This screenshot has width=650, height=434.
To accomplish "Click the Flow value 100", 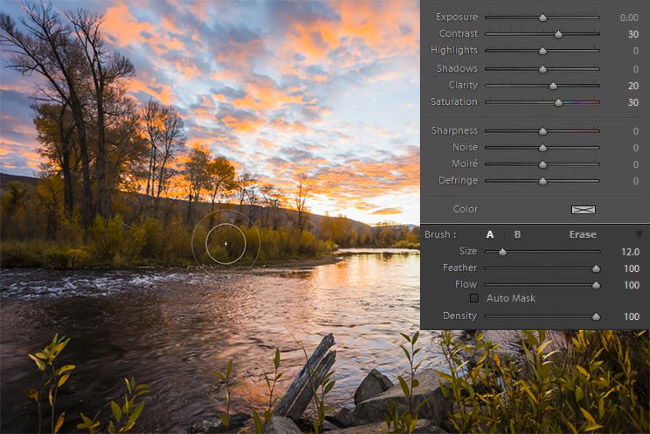I will point(631,285).
